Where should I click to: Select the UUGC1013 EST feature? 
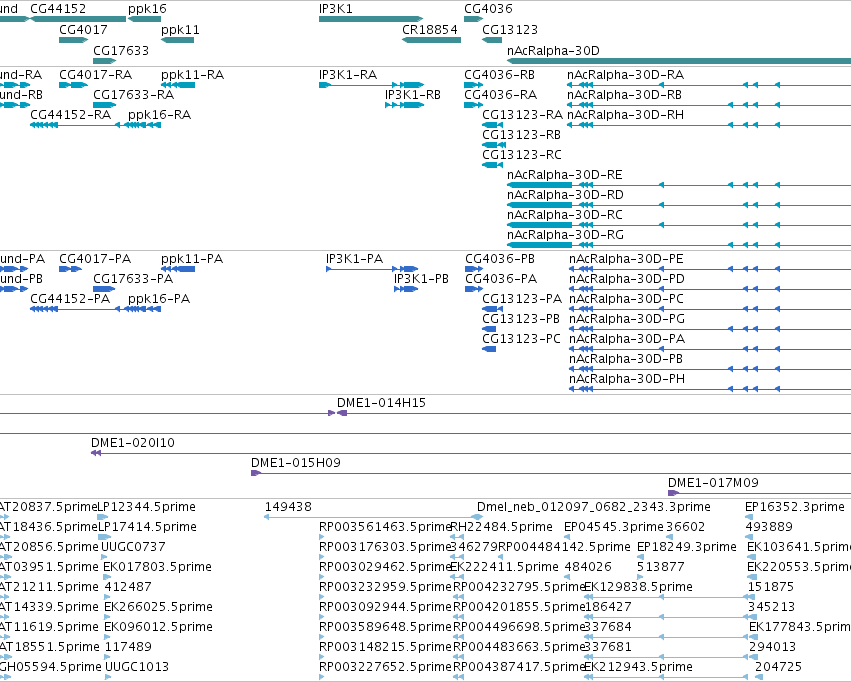pyautogui.click(x=108, y=677)
